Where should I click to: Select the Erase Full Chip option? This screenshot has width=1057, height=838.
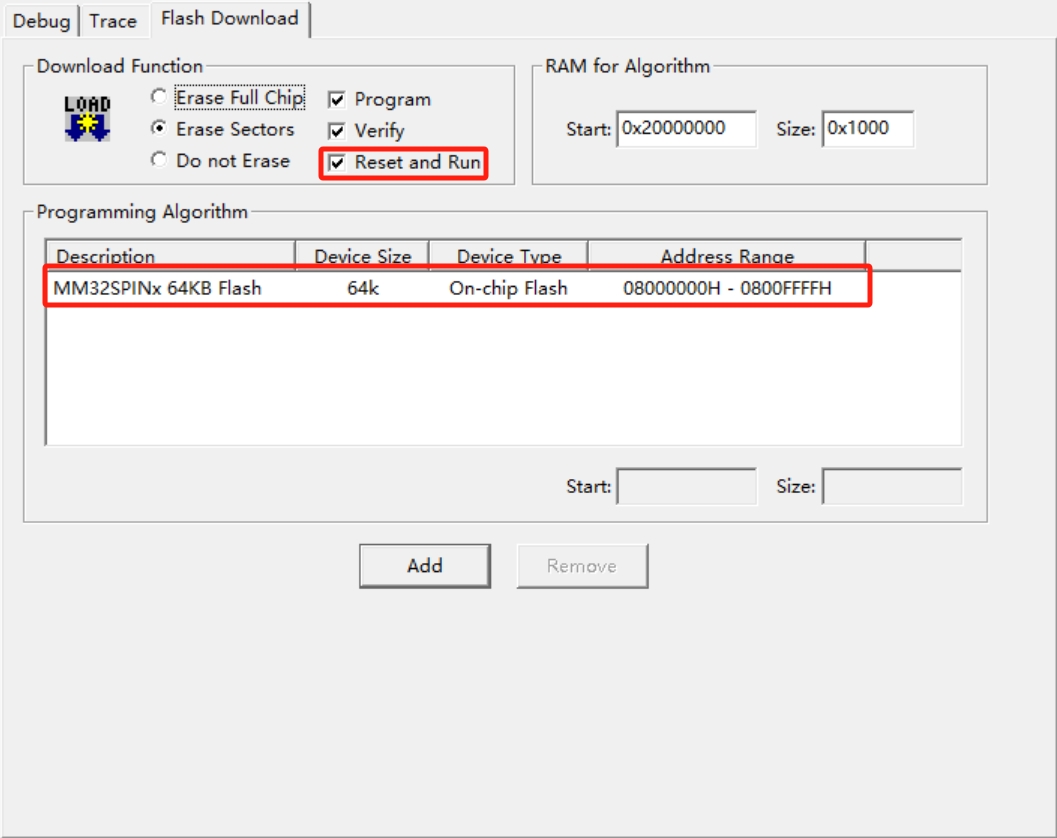pos(158,98)
